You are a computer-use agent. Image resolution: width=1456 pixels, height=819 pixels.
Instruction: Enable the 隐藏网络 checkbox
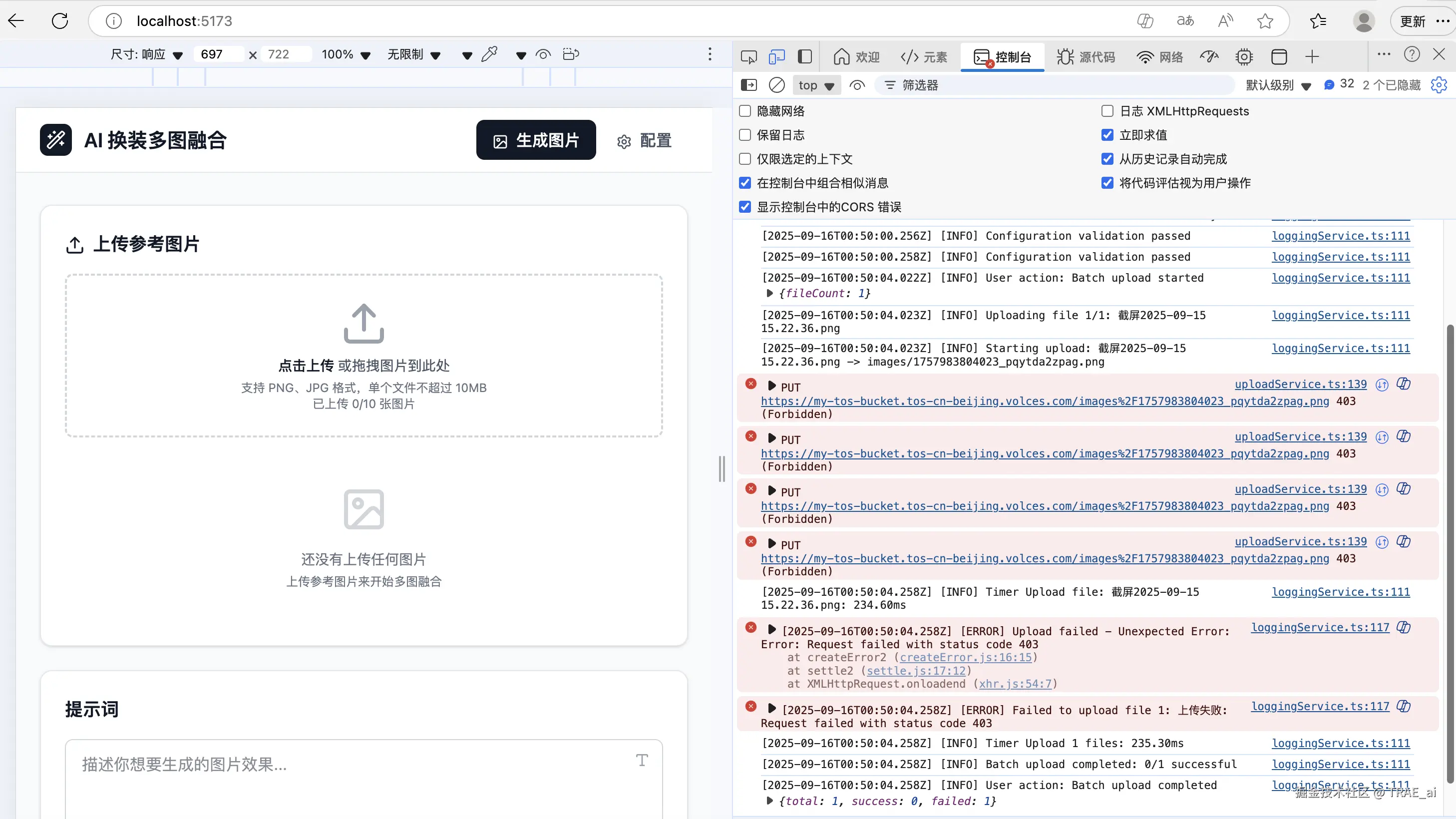click(x=745, y=111)
